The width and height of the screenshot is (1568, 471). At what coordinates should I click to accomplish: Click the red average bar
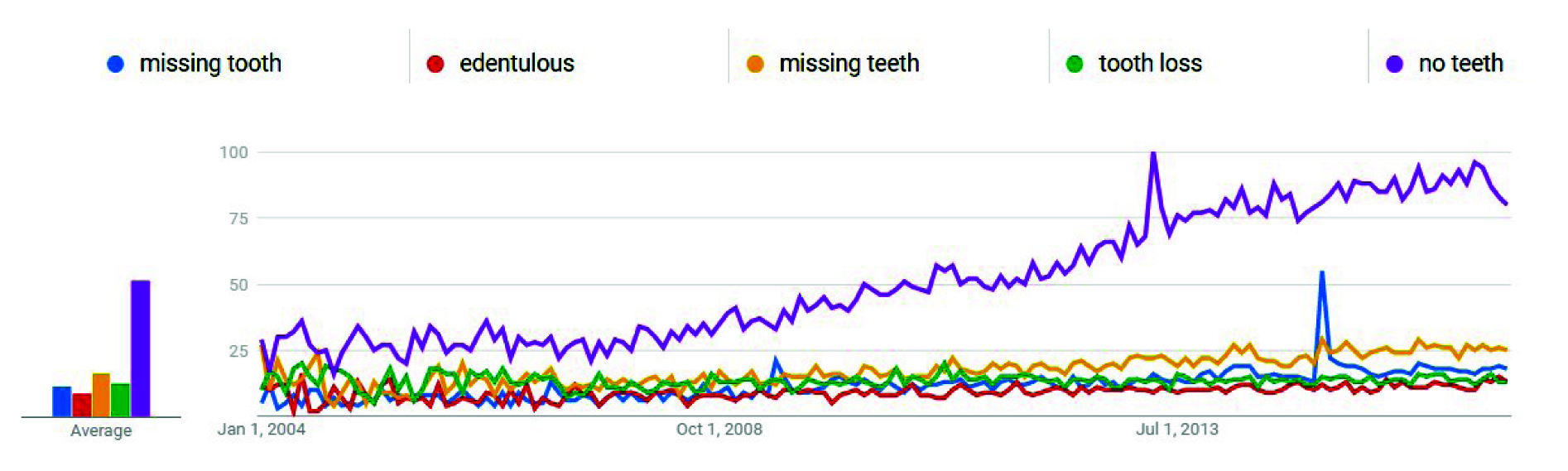click(82, 405)
